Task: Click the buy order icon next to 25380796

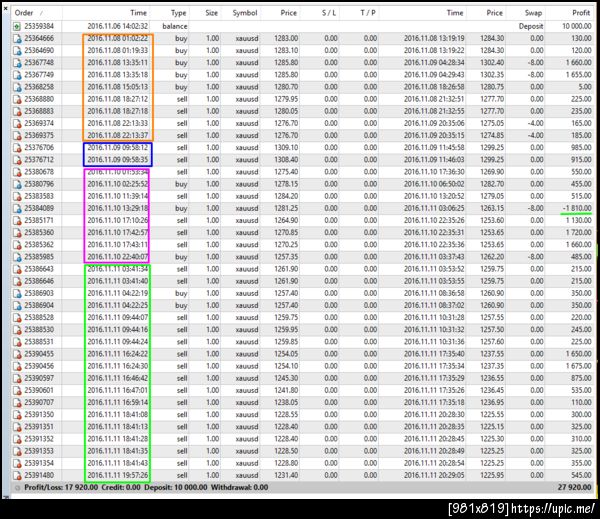Action: [17, 184]
